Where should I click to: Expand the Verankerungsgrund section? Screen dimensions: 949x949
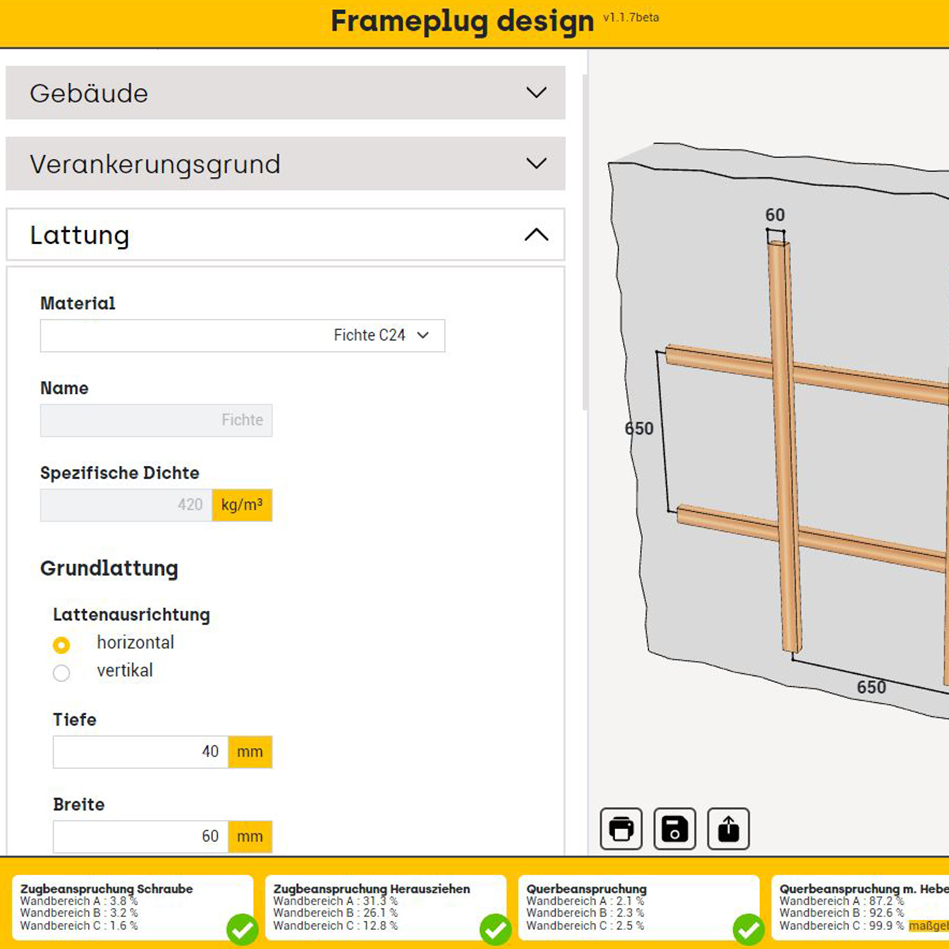285,164
